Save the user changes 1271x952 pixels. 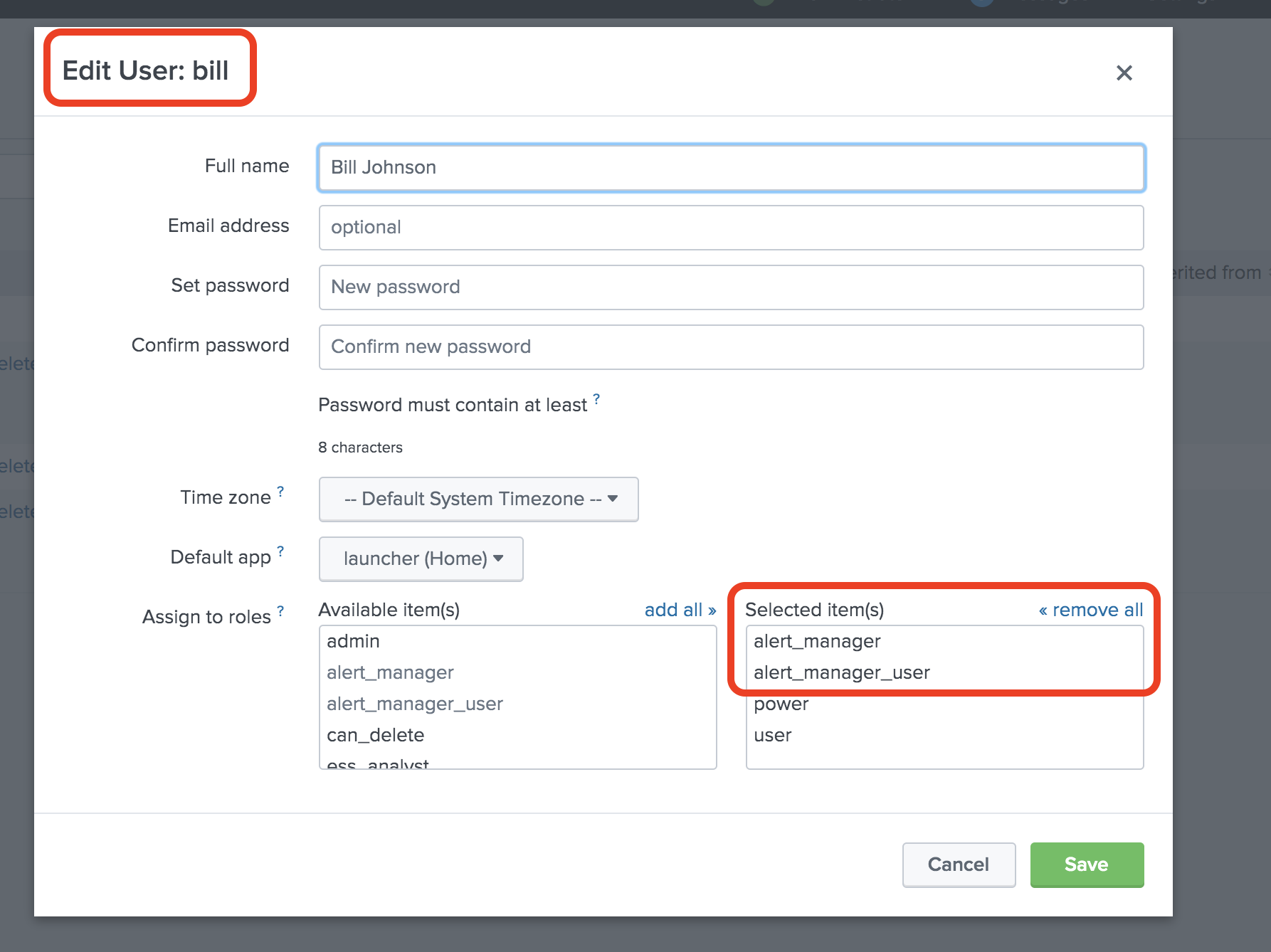pyautogui.click(x=1087, y=864)
